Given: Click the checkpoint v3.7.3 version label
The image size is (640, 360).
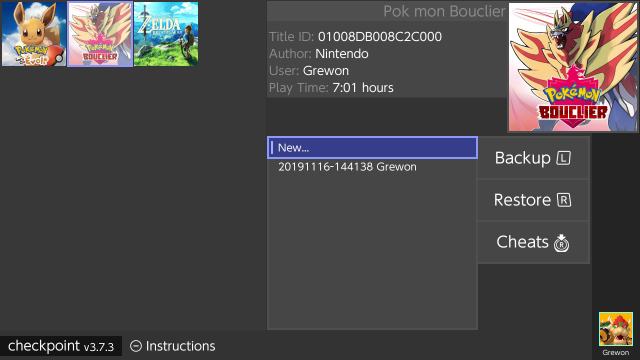Looking at the screenshot, I should (x=61, y=346).
